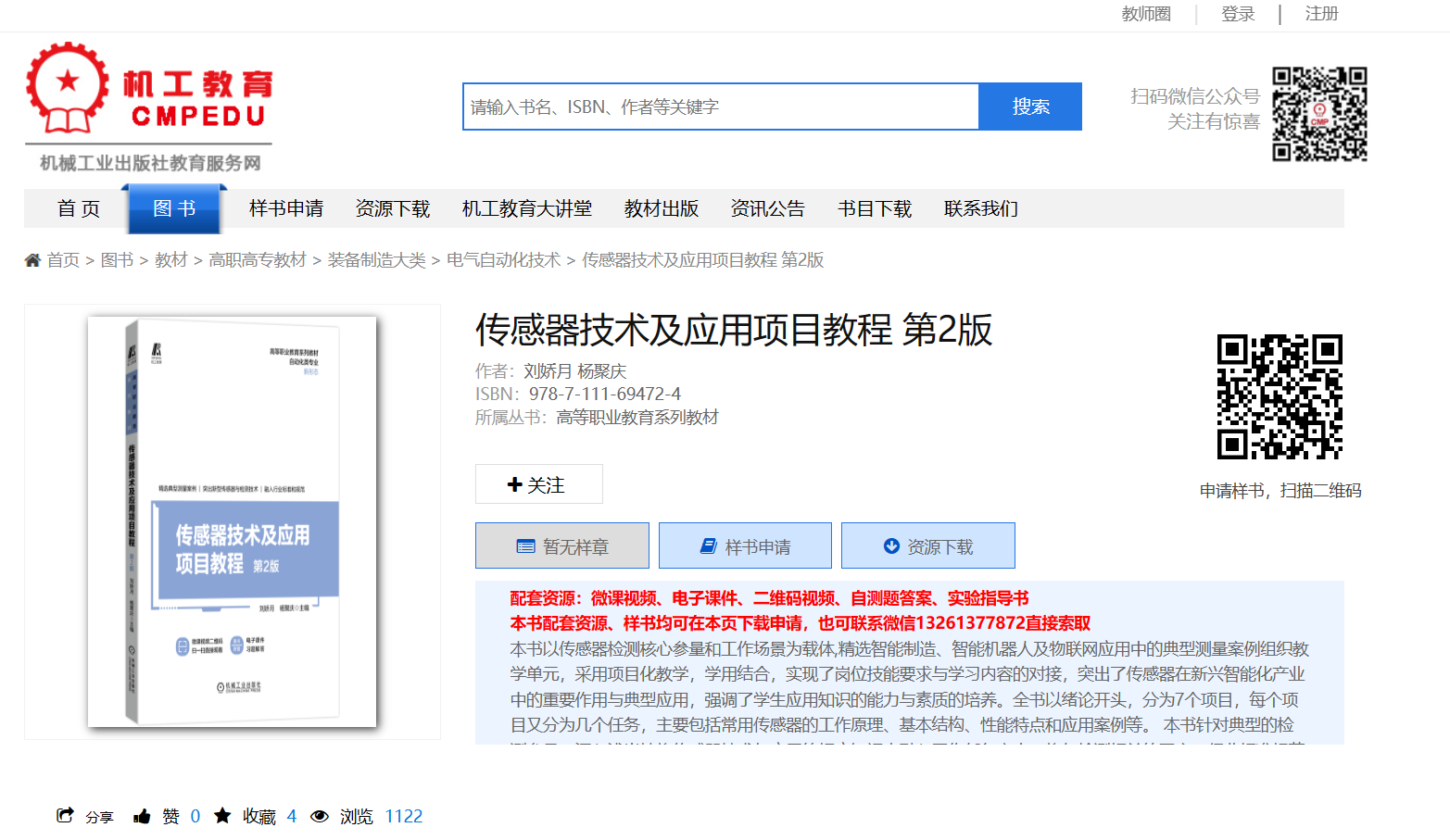The width and height of the screenshot is (1450, 840).
Task: Click the 高等职业教育系列教材 series link
Action: point(637,418)
